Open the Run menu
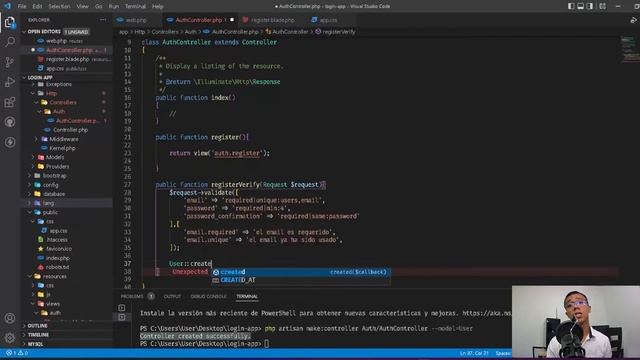The width and height of the screenshot is (640, 360). 114,7
